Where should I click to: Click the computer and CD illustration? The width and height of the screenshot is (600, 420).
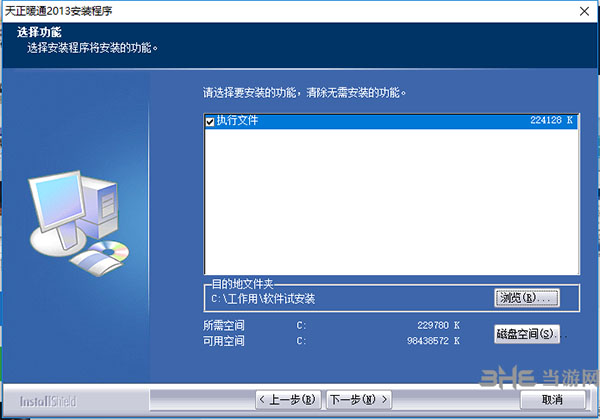click(79, 223)
